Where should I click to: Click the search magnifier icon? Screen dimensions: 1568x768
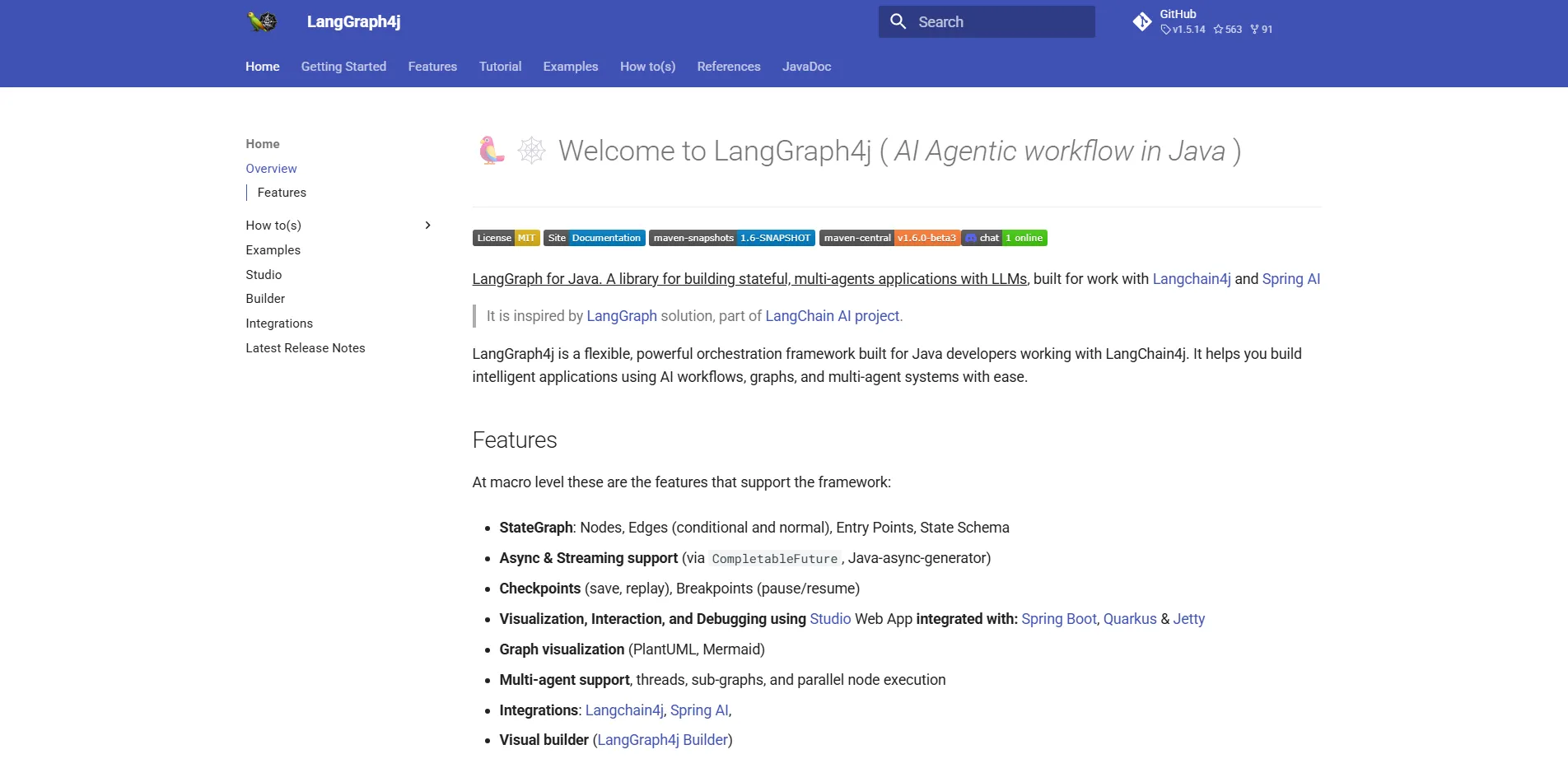pos(898,21)
